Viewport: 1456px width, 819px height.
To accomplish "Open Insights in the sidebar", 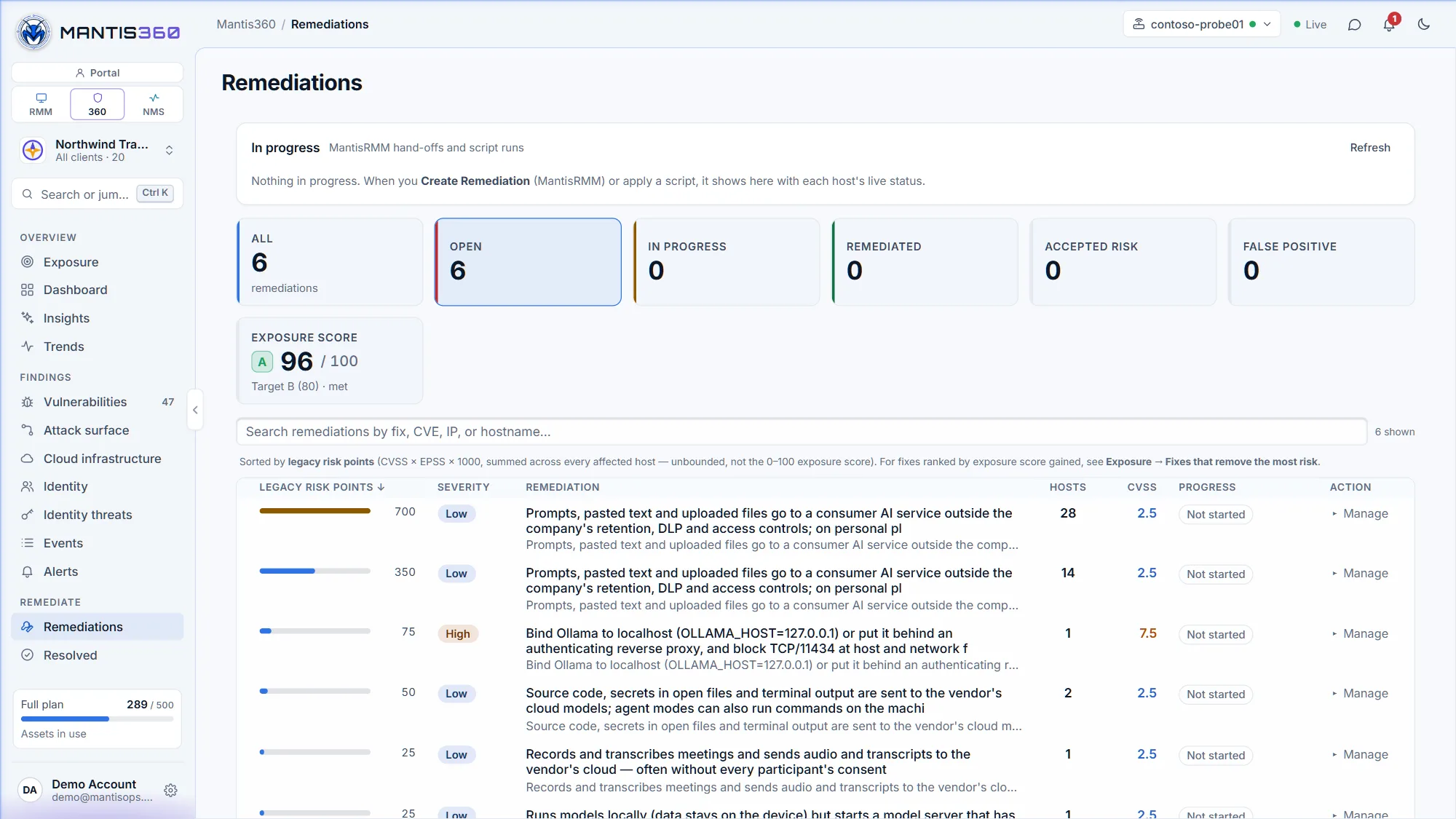I will (97, 318).
